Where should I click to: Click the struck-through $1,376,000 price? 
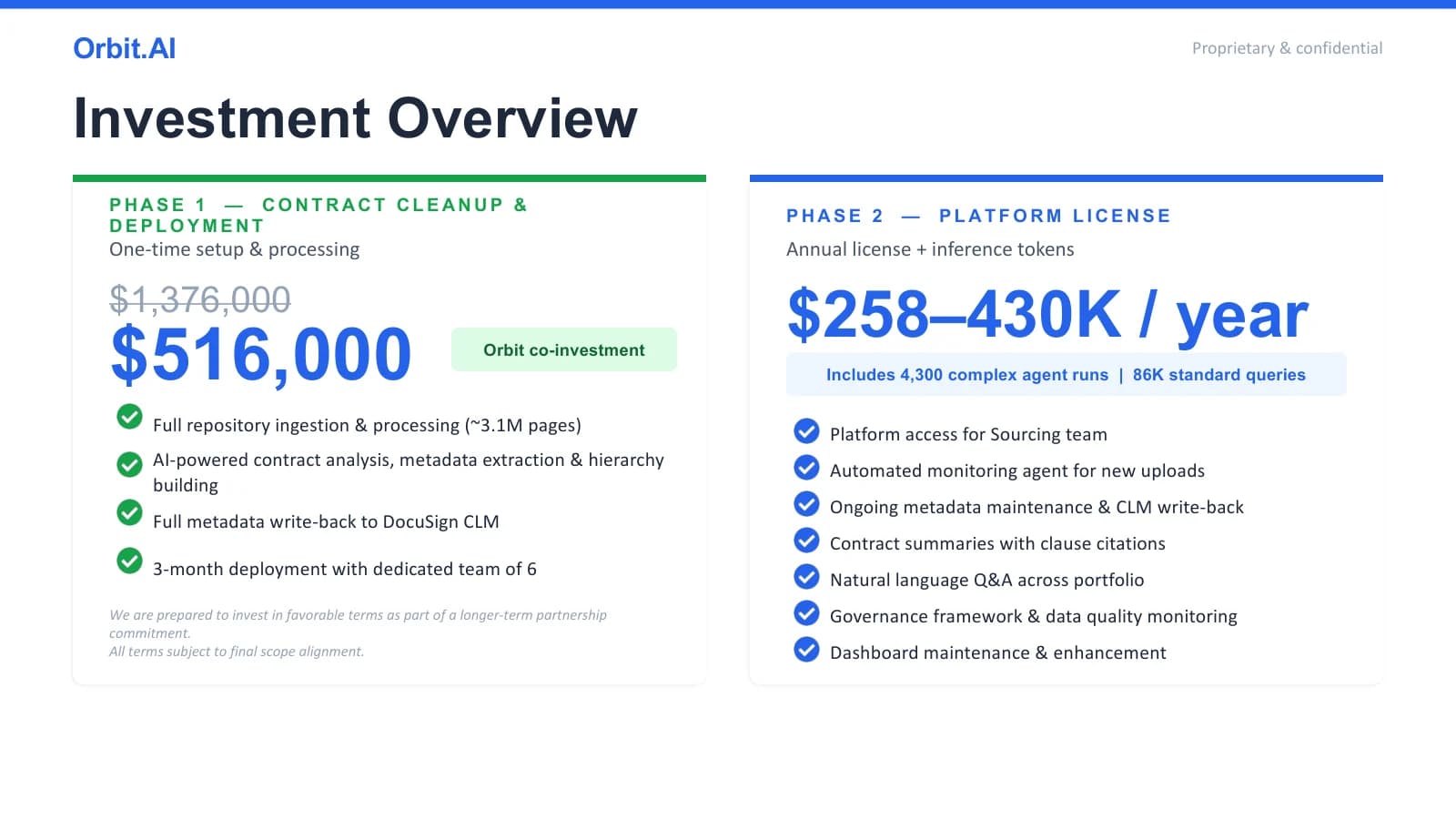coord(200,299)
